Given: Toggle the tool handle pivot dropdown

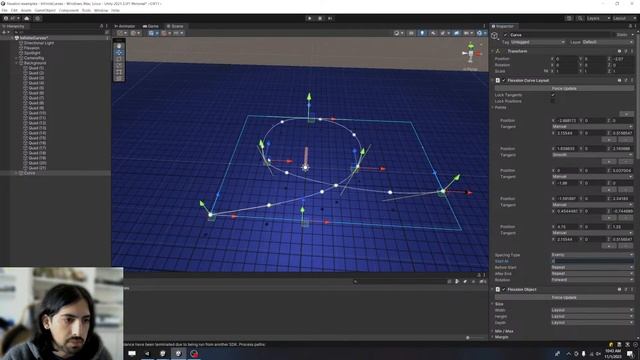Looking at the screenshot, I should tap(121, 33).
